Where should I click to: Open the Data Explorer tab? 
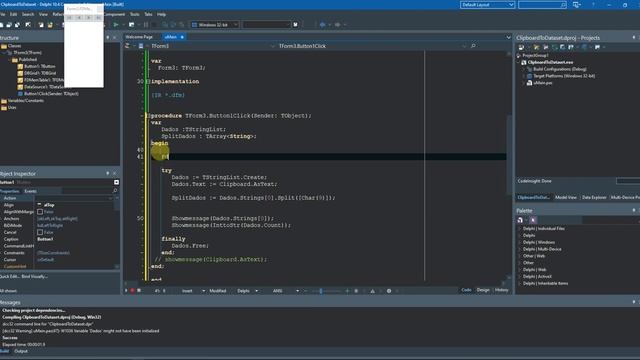[x=594, y=198]
